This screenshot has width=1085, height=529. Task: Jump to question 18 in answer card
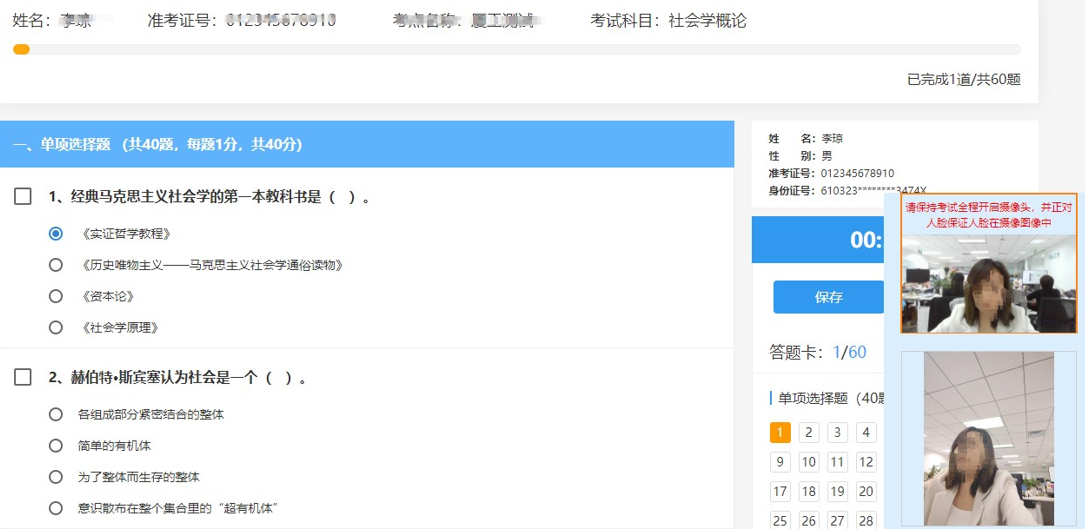(809, 491)
